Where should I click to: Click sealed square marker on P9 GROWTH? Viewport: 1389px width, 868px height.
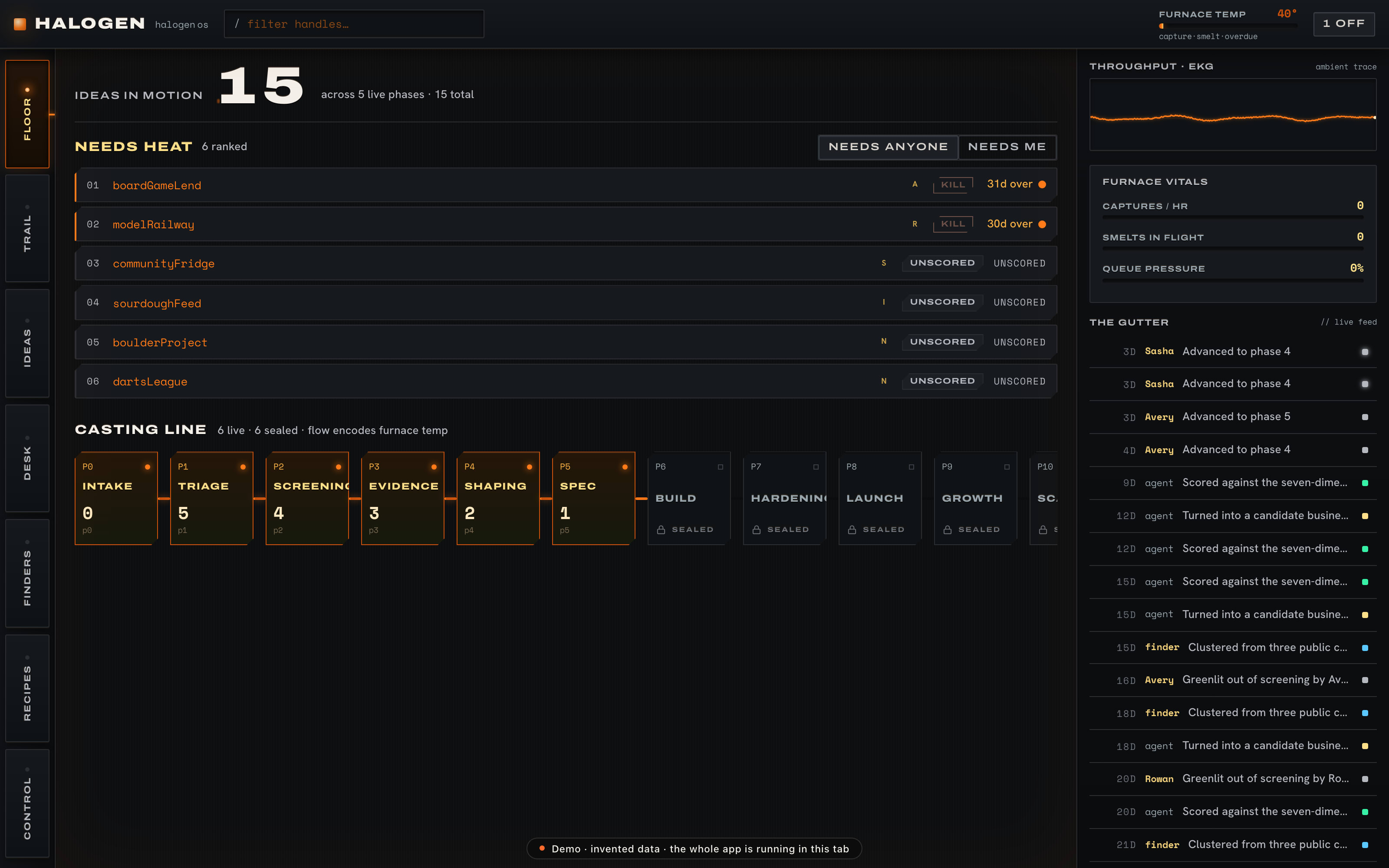click(x=1007, y=467)
